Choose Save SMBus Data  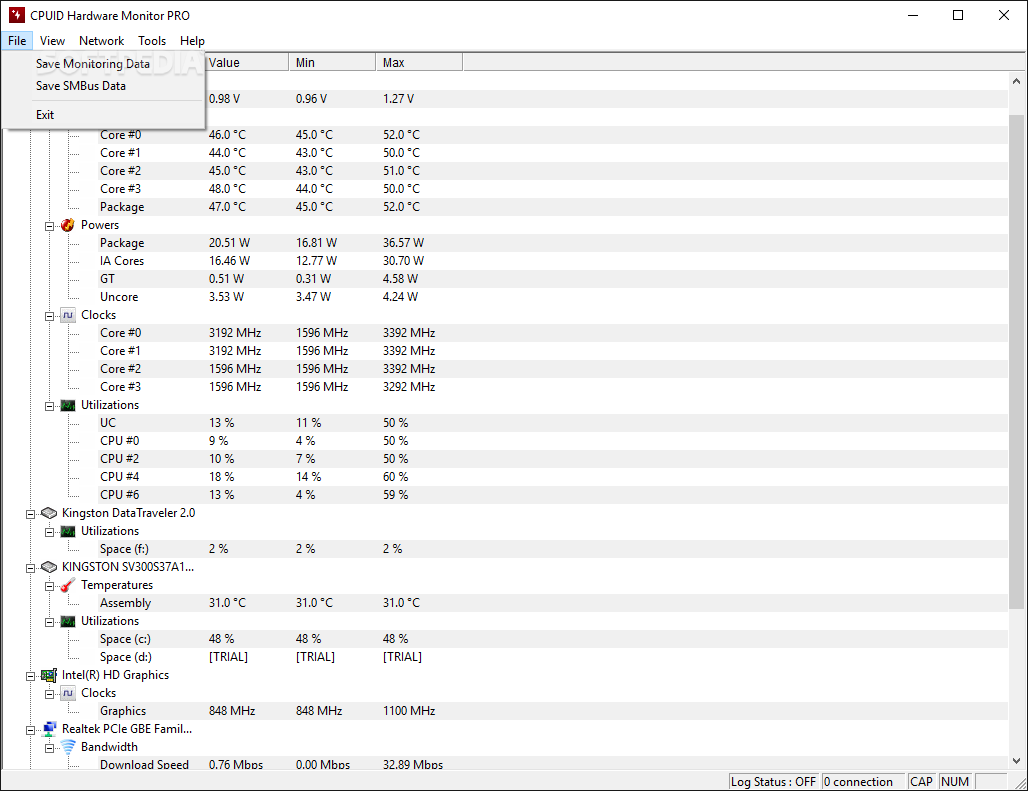(x=104, y=86)
